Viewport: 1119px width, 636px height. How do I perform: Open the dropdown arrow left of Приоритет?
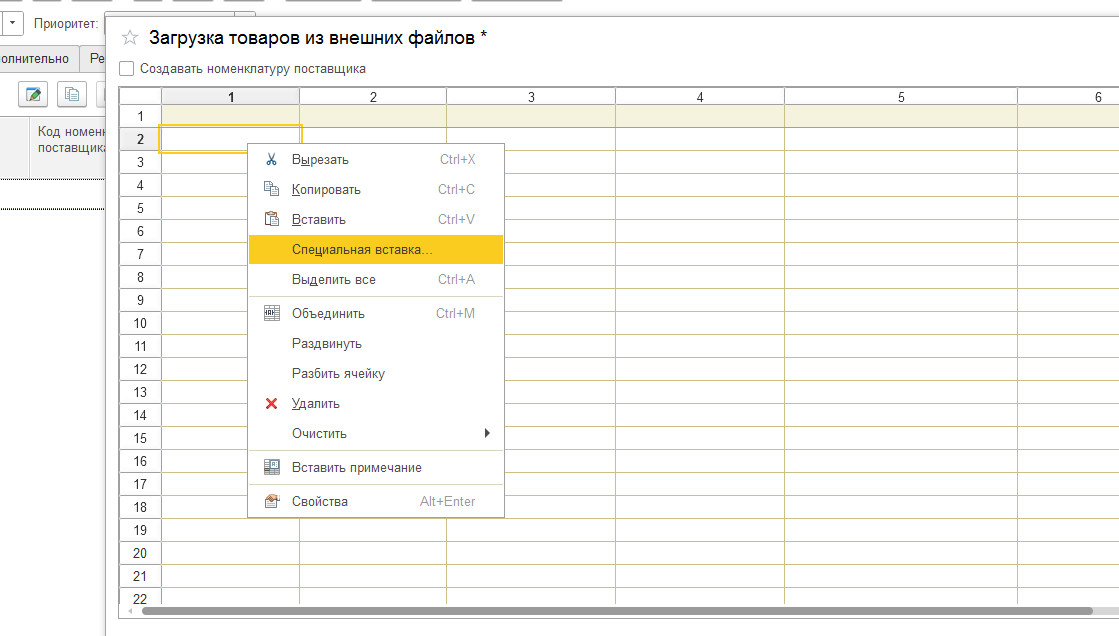coord(11,21)
